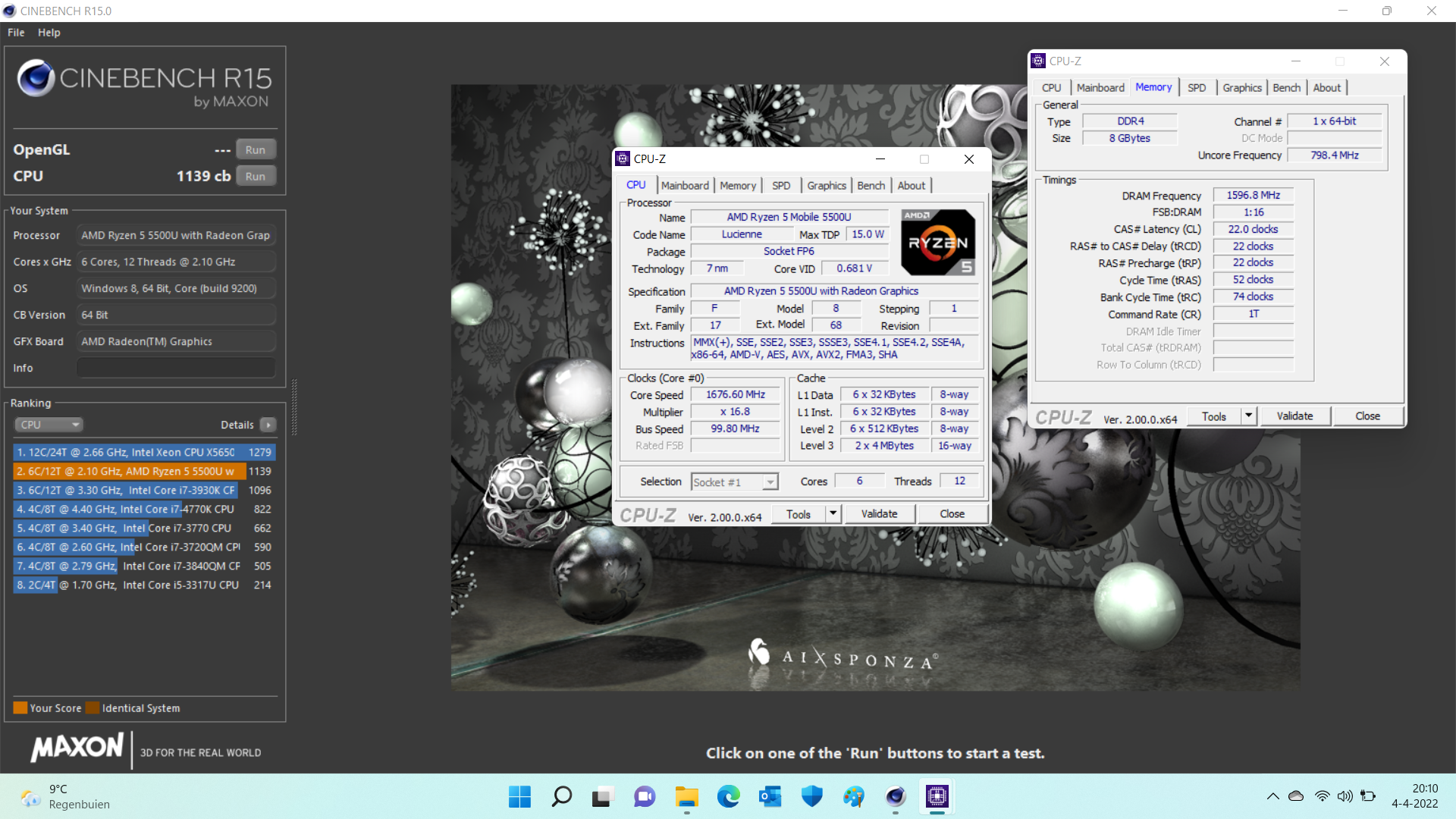Click the Info input field
Viewport: 1456px width, 819px height.
(x=176, y=368)
